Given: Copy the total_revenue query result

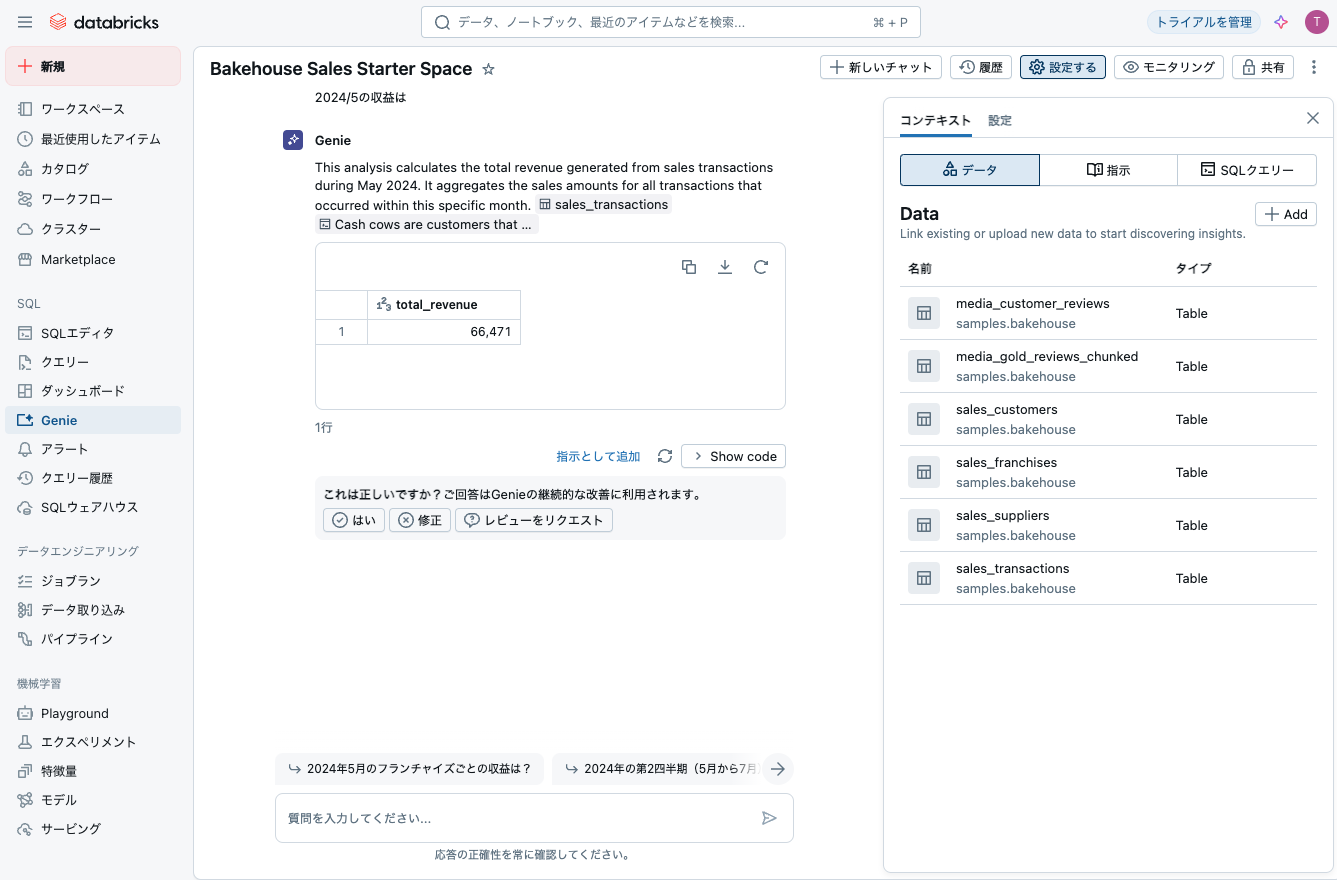Looking at the screenshot, I should tap(688, 267).
